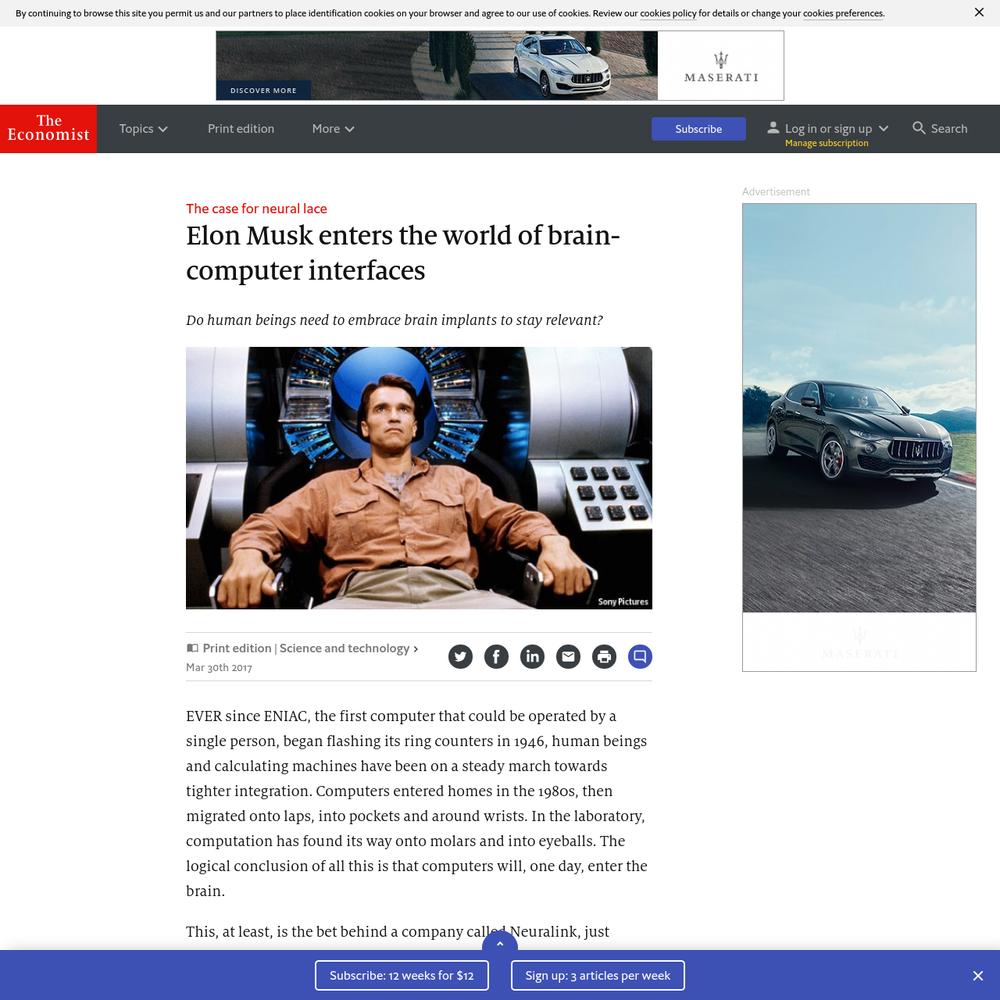Viewport: 1000px width, 1000px height.
Task: Click Subscribe: 12 weeks for $12
Action: [402, 976]
